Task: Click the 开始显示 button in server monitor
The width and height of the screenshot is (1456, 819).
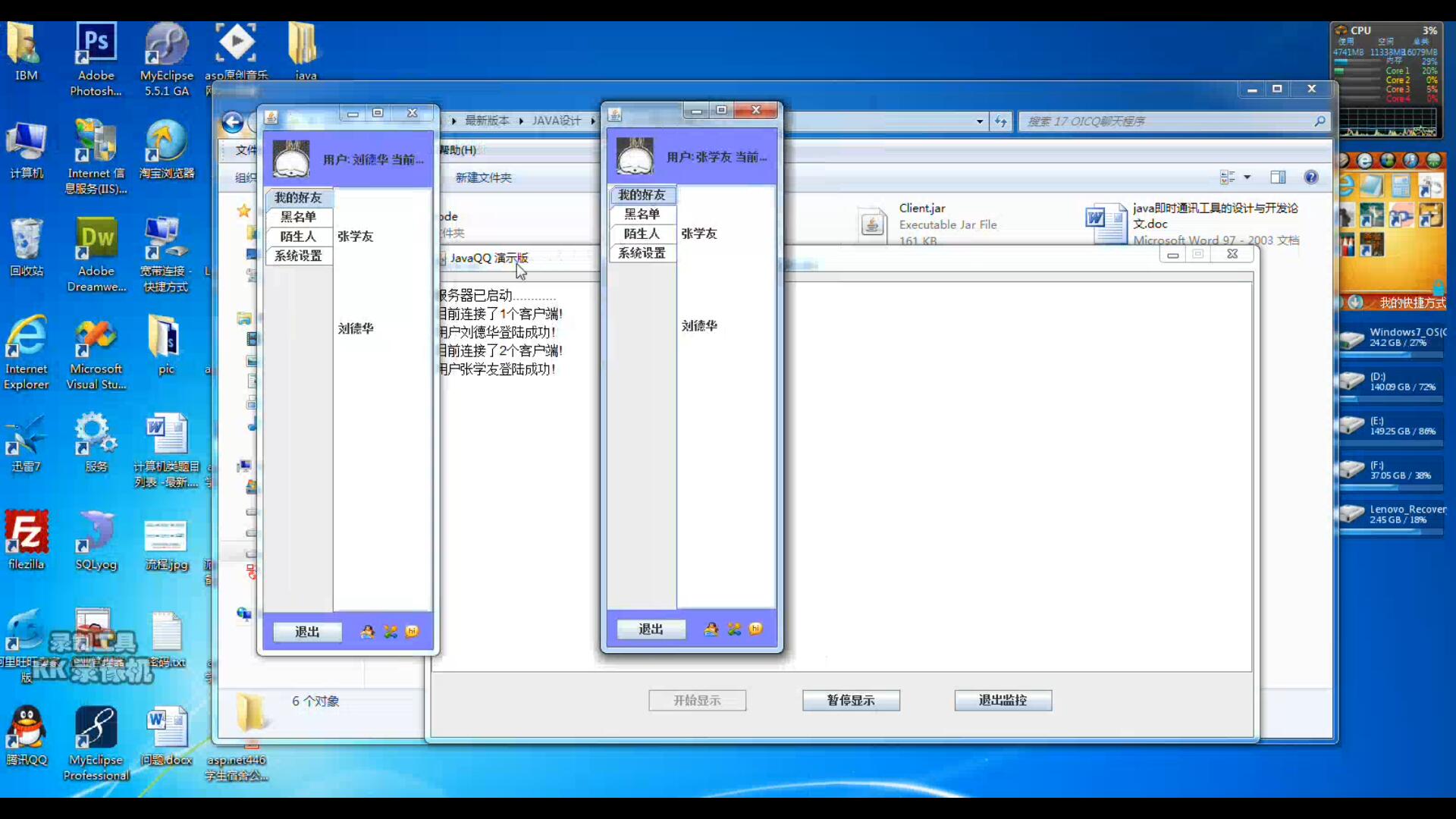Action: (697, 701)
